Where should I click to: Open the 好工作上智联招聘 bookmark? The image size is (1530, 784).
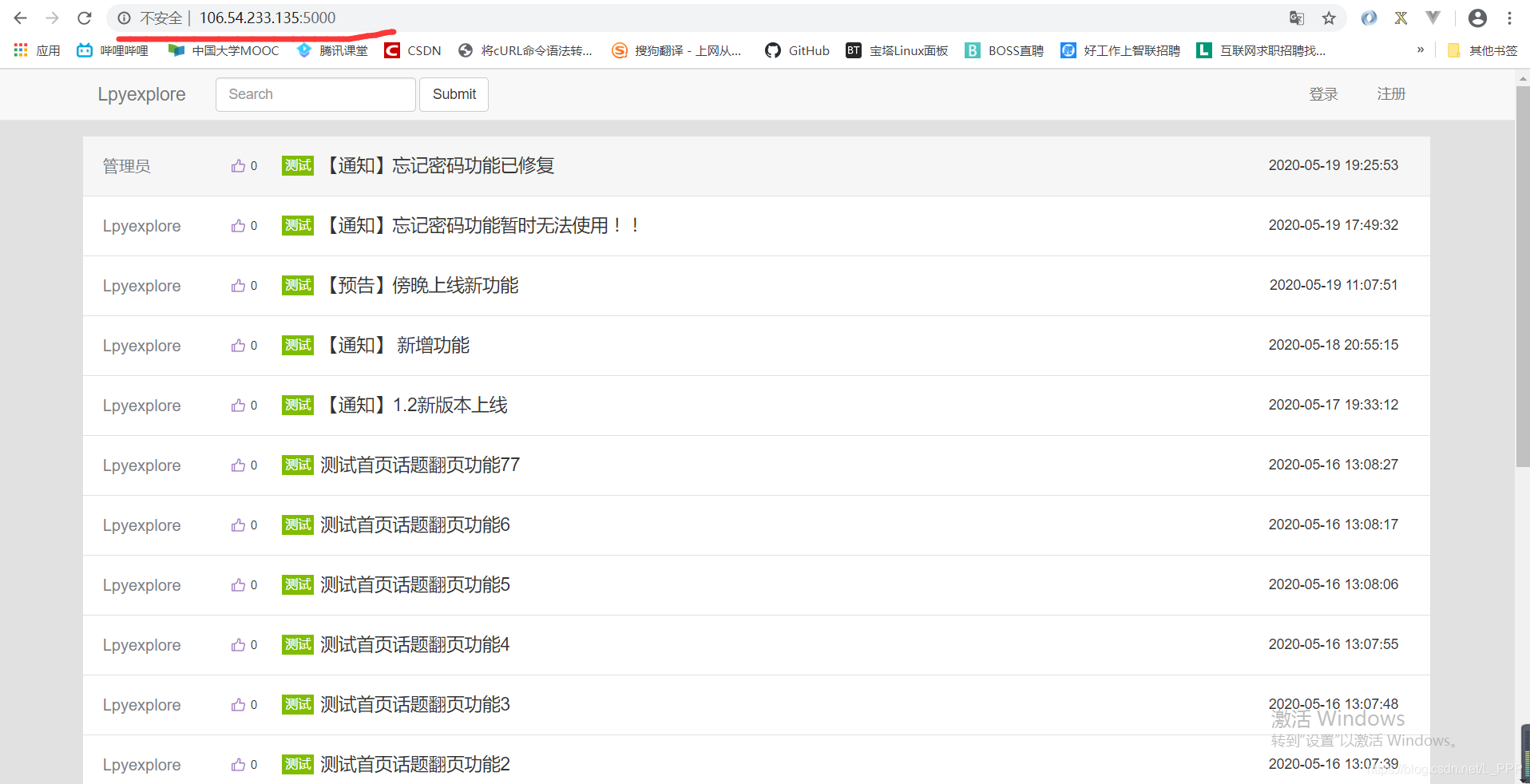[1120, 50]
